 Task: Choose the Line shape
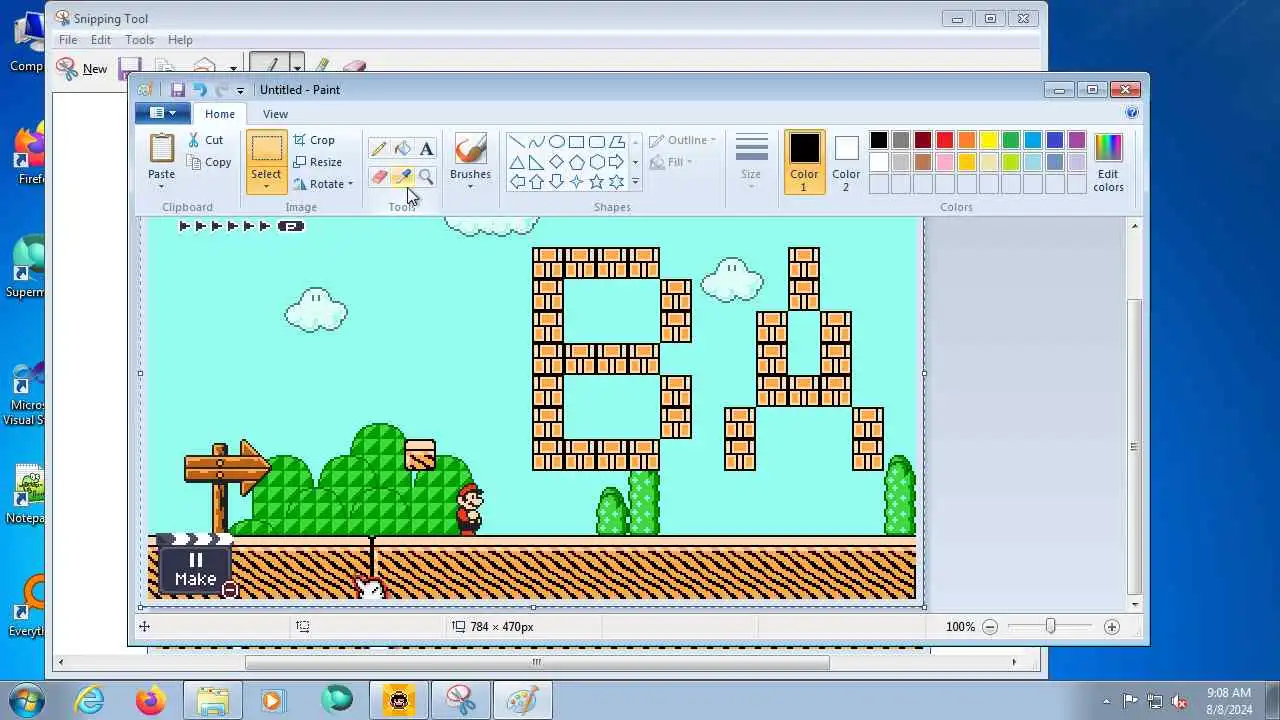[517, 142]
